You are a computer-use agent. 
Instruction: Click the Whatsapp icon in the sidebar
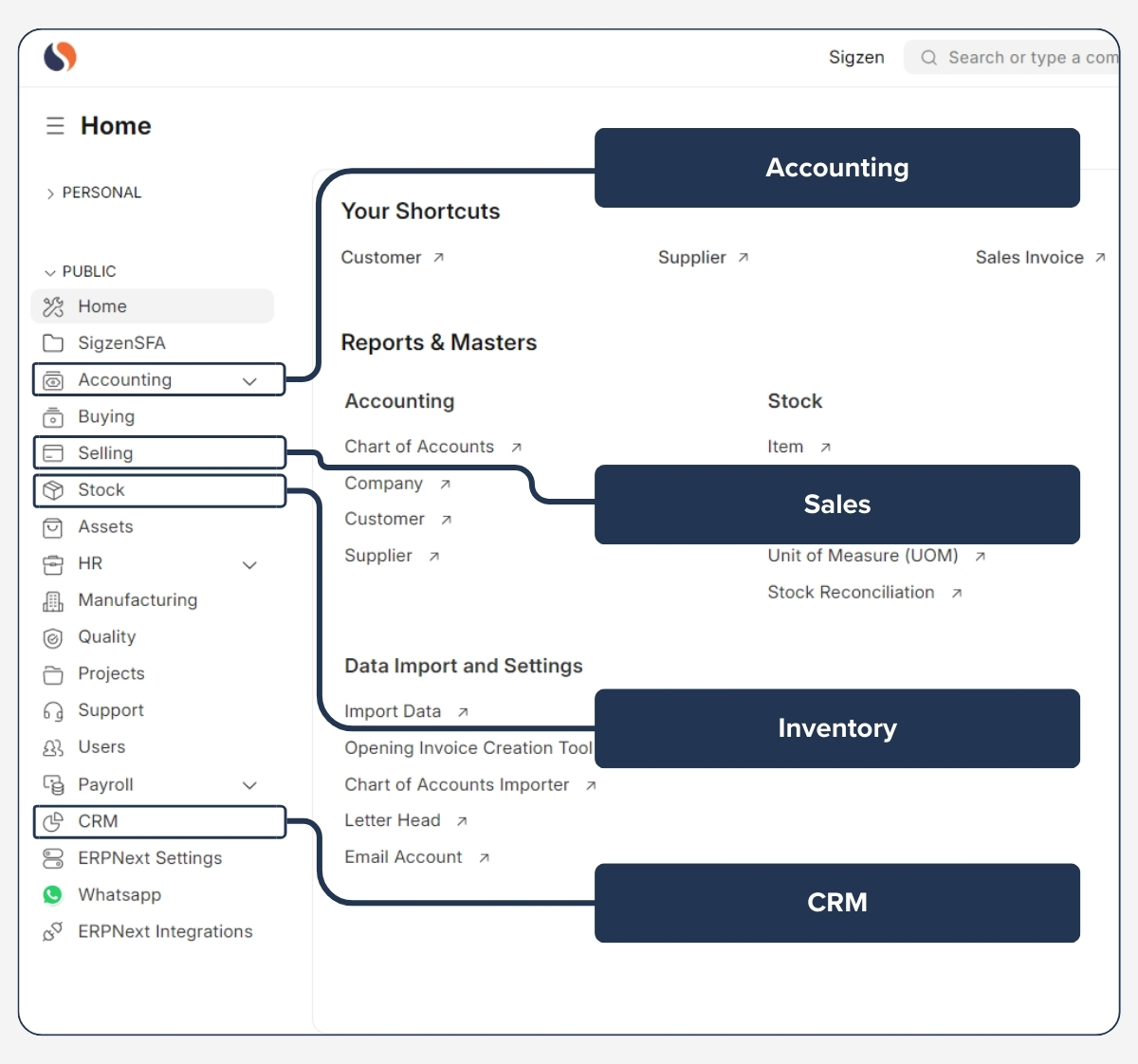point(53,894)
